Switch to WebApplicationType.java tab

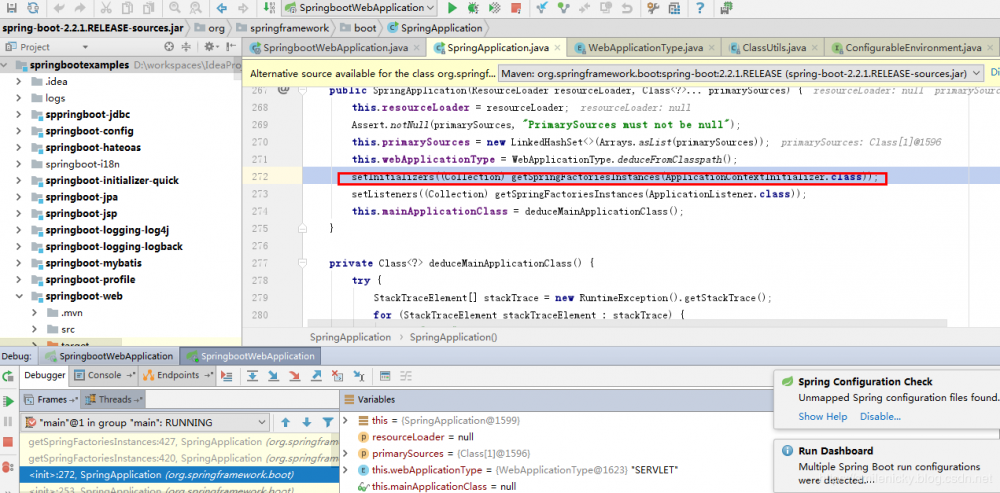644,47
